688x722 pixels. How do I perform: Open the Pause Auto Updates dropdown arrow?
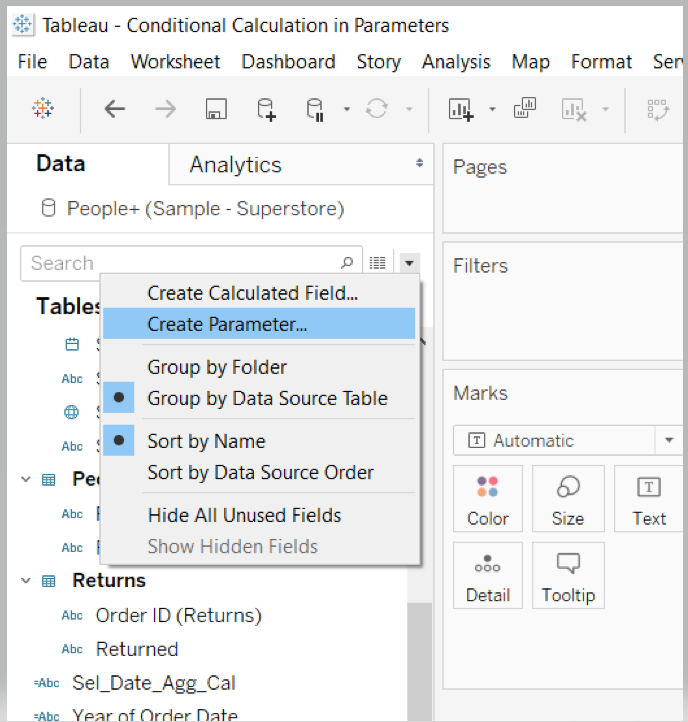pos(347,109)
